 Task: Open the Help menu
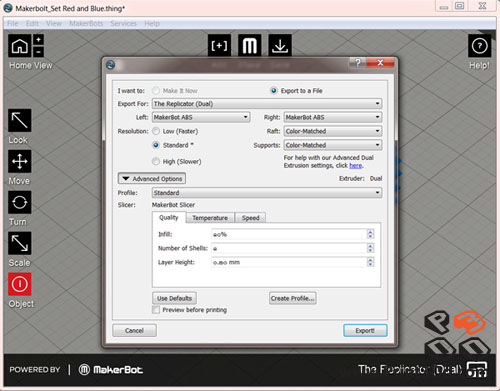click(x=152, y=23)
